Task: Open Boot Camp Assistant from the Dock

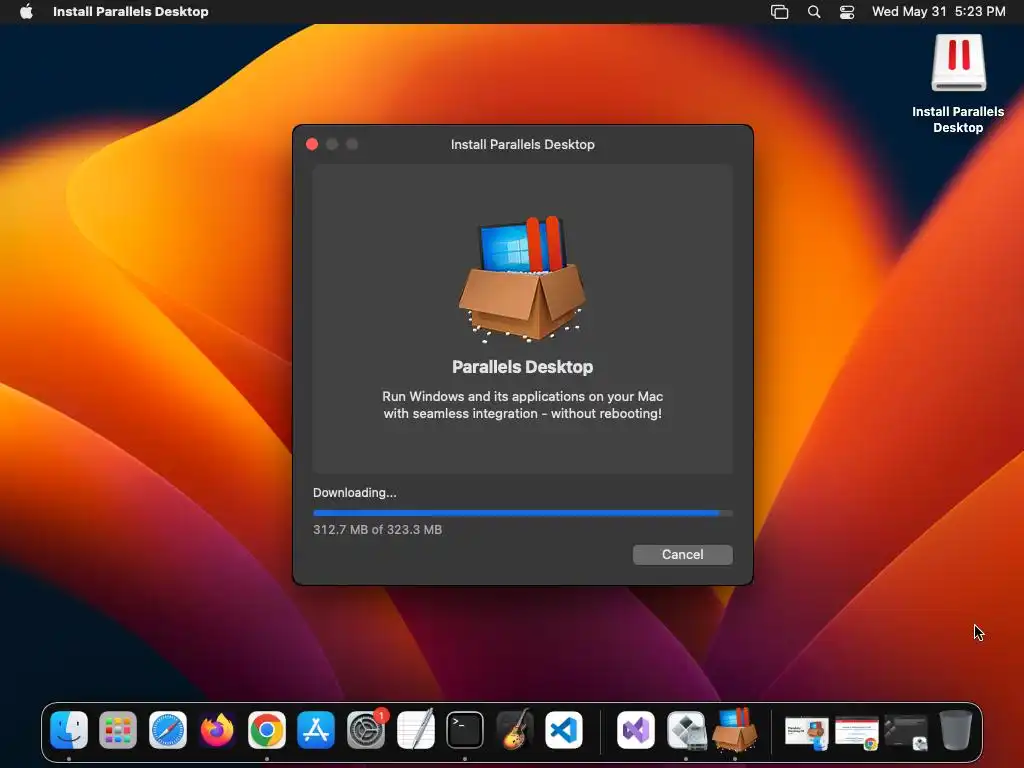Action: (x=686, y=730)
